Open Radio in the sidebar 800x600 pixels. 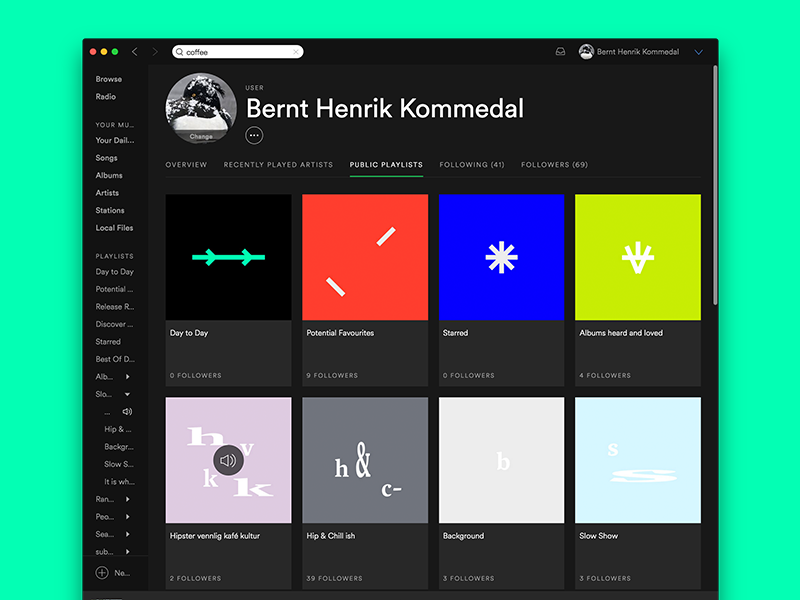coord(106,96)
